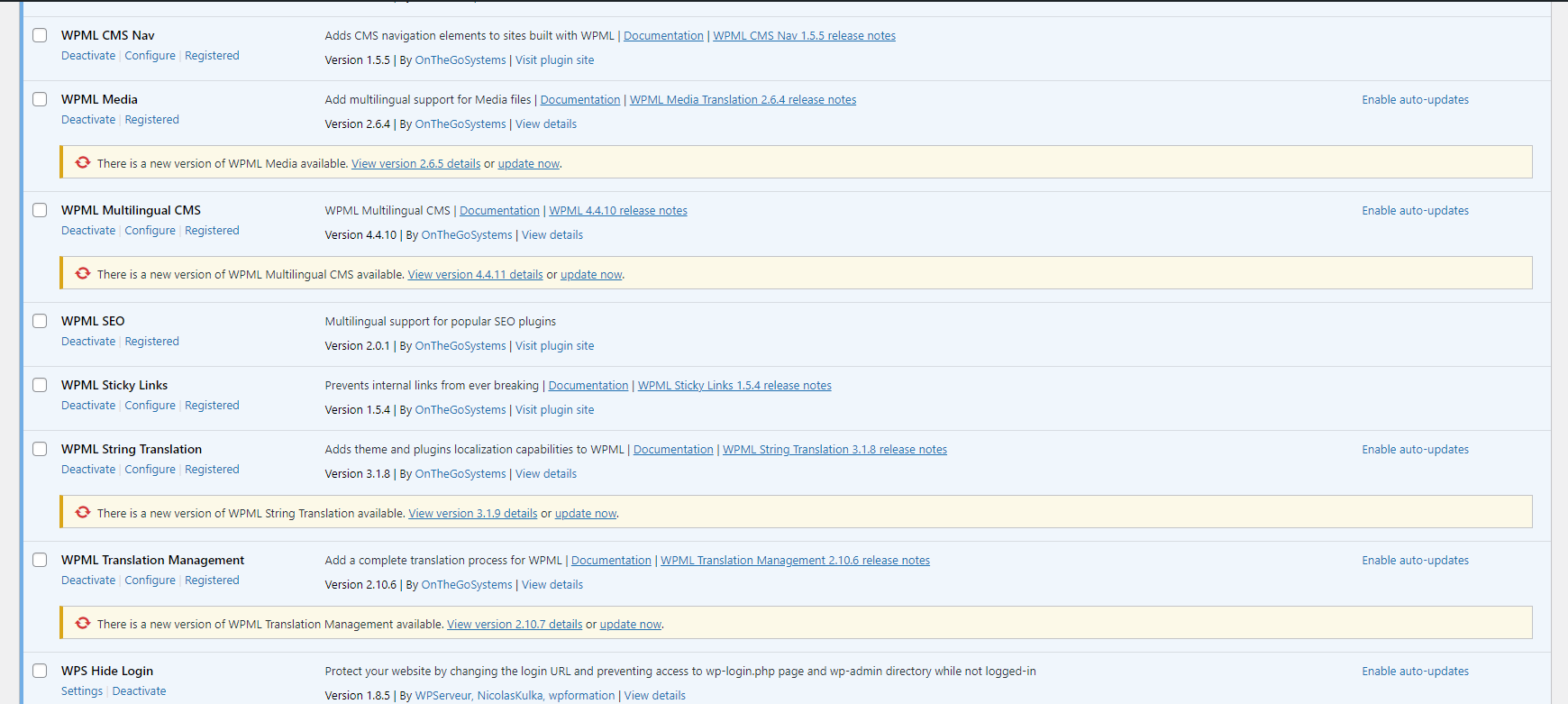Open Documentation link for WPML Sticky Links
The height and width of the screenshot is (704, 1568).
click(x=588, y=386)
